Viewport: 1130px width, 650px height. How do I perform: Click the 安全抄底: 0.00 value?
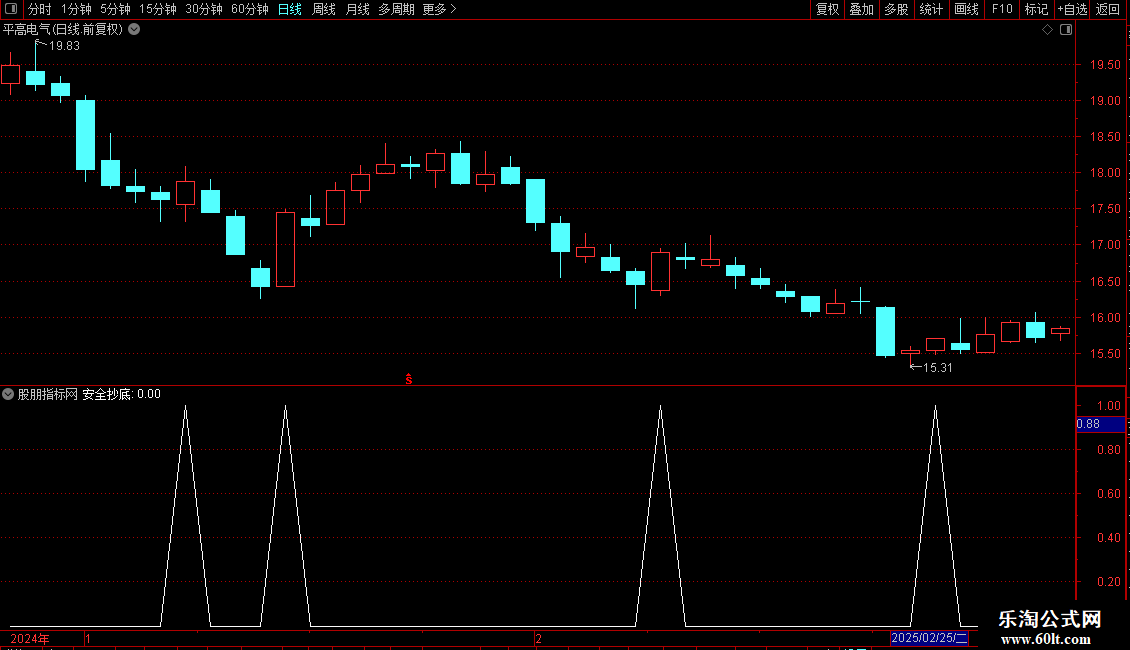click(121, 394)
